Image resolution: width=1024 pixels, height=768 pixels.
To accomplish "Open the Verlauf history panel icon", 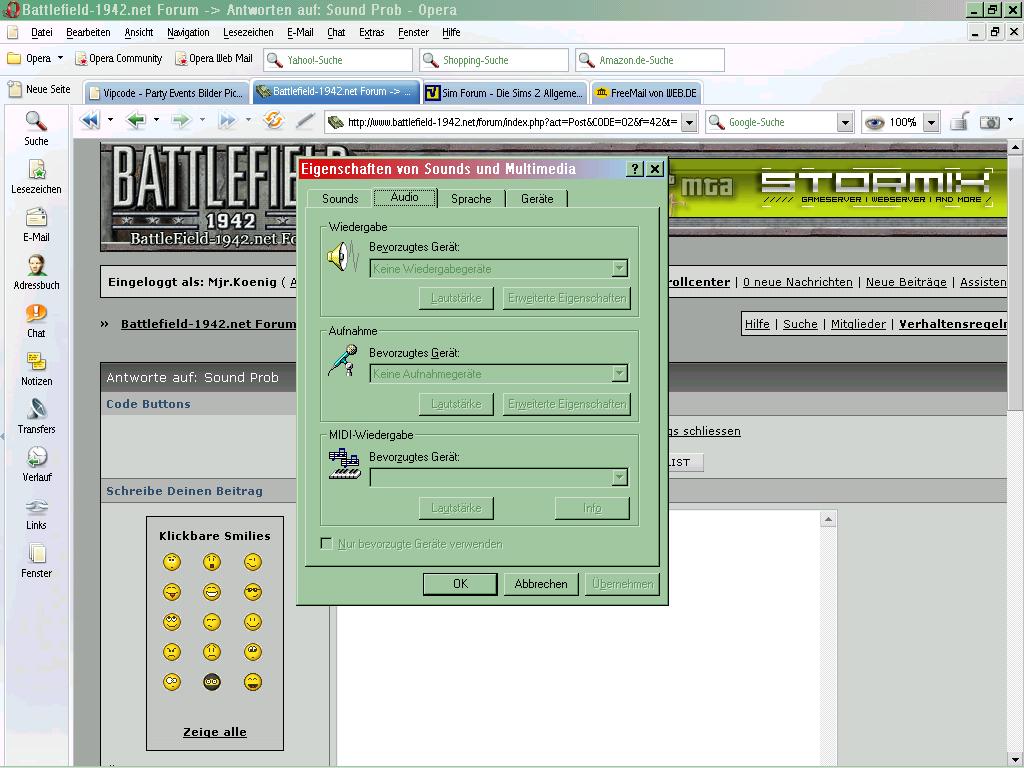I will [x=37, y=457].
